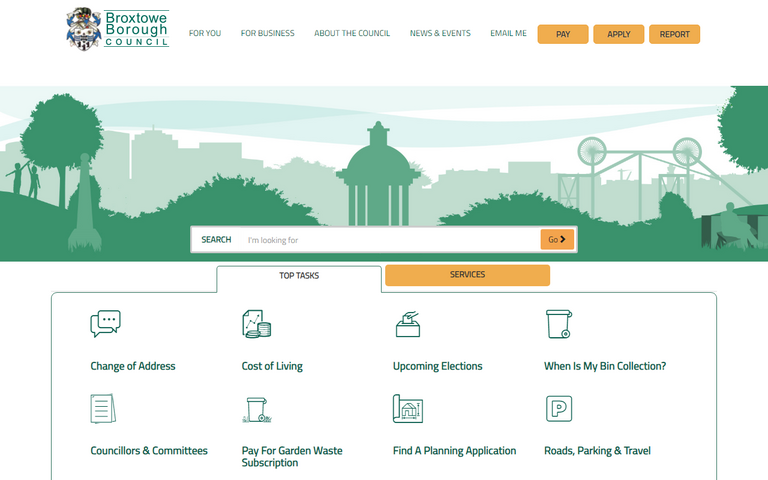Click the parking P sign icon

[x=558, y=409]
